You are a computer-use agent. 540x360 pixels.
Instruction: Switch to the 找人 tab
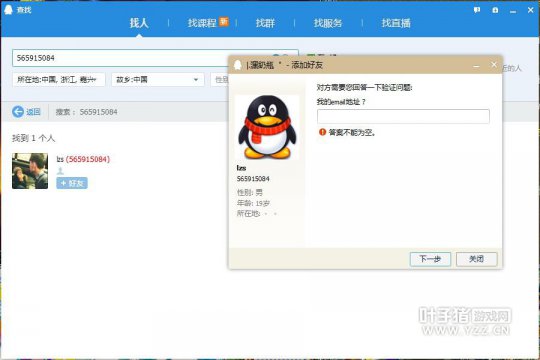click(x=139, y=23)
